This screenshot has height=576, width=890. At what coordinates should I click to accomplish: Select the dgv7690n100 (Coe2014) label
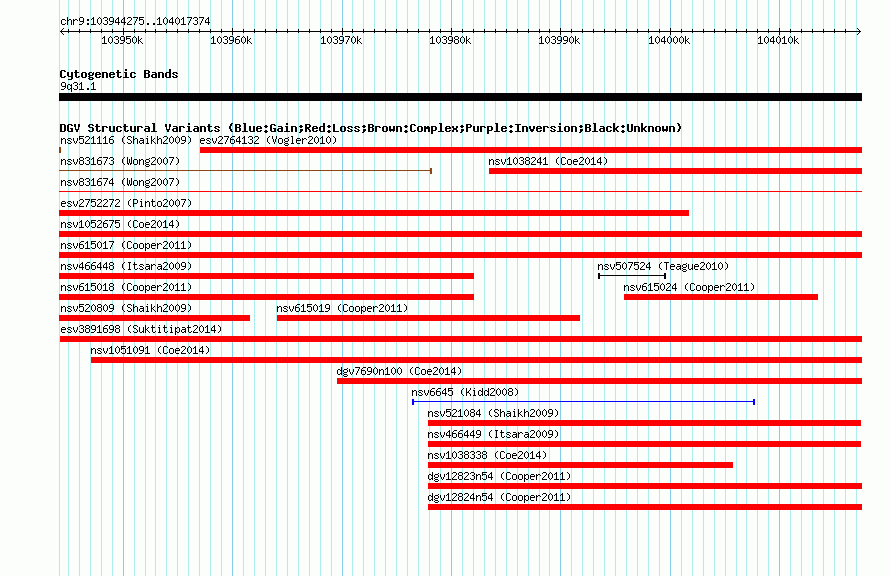pyautogui.click(x=399, y=371)
